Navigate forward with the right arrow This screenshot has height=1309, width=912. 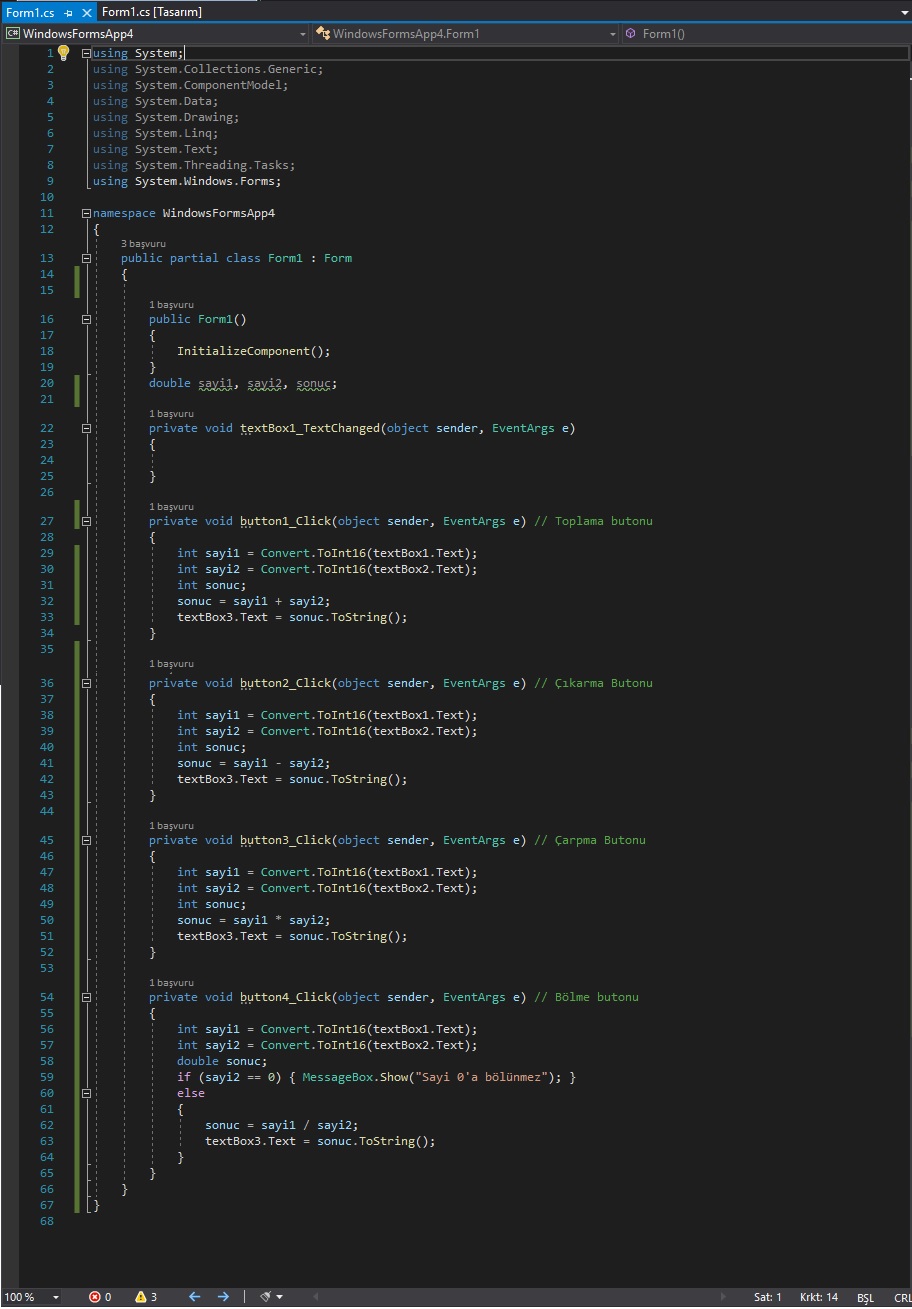coord(223,1297)
